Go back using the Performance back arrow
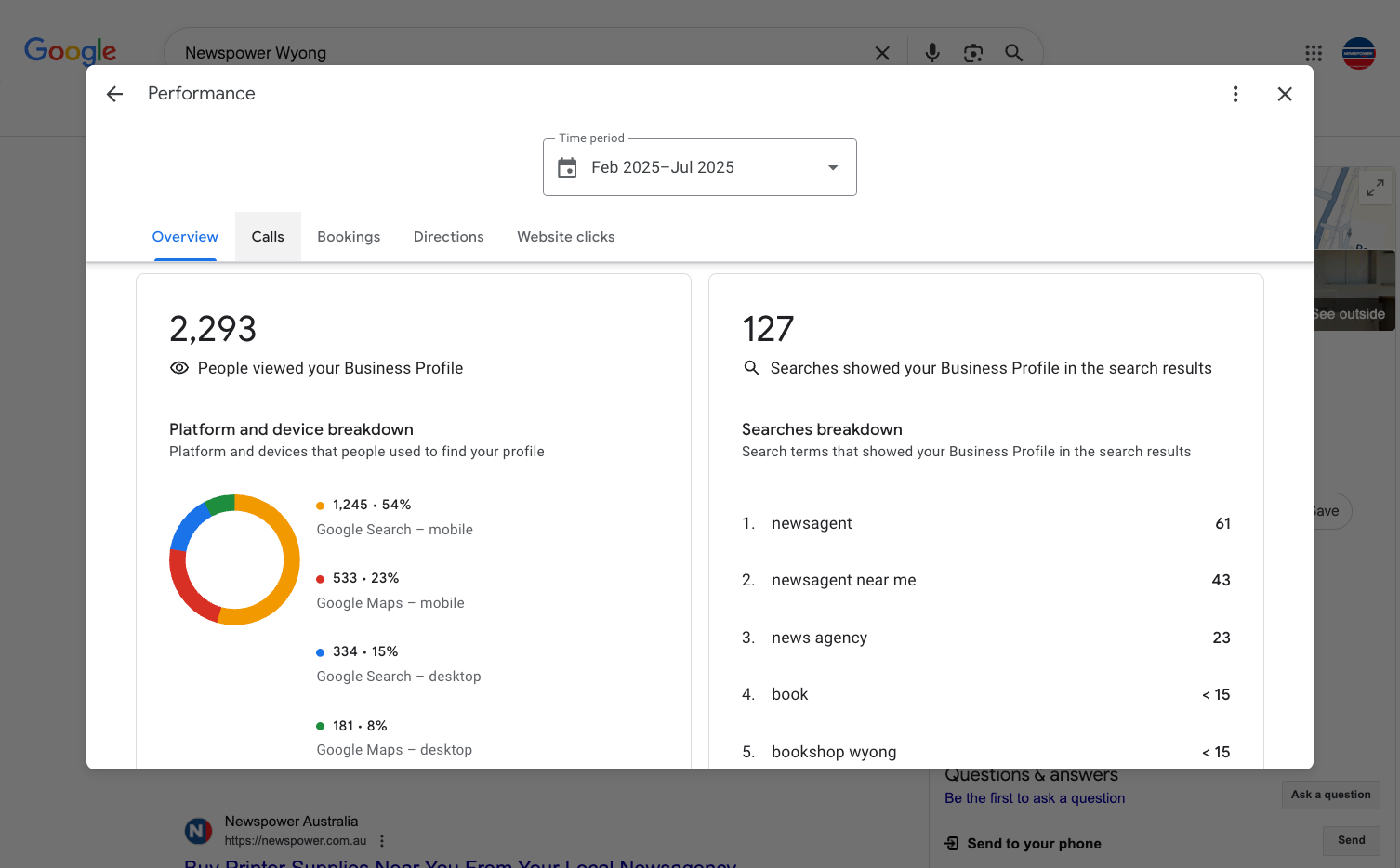The height and width of the screenshot is (868, 1400). 115,94
